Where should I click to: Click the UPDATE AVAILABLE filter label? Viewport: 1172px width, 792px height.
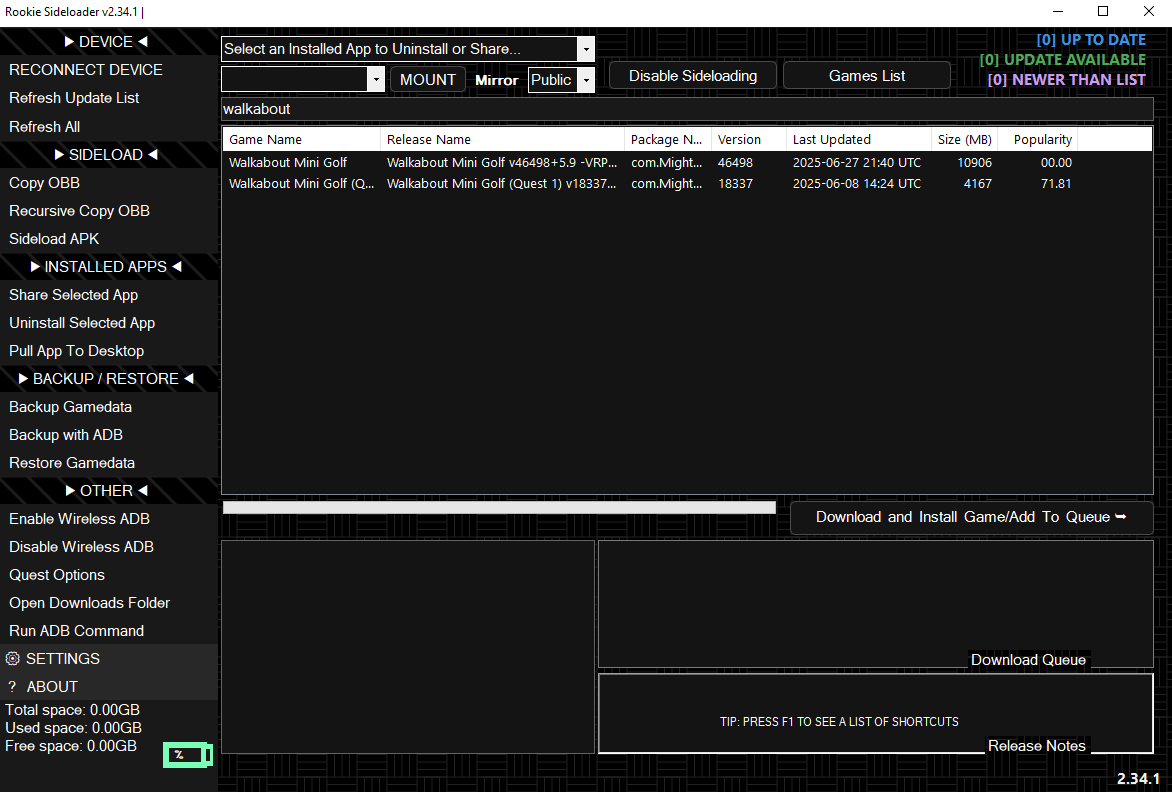pos(1062,60)
